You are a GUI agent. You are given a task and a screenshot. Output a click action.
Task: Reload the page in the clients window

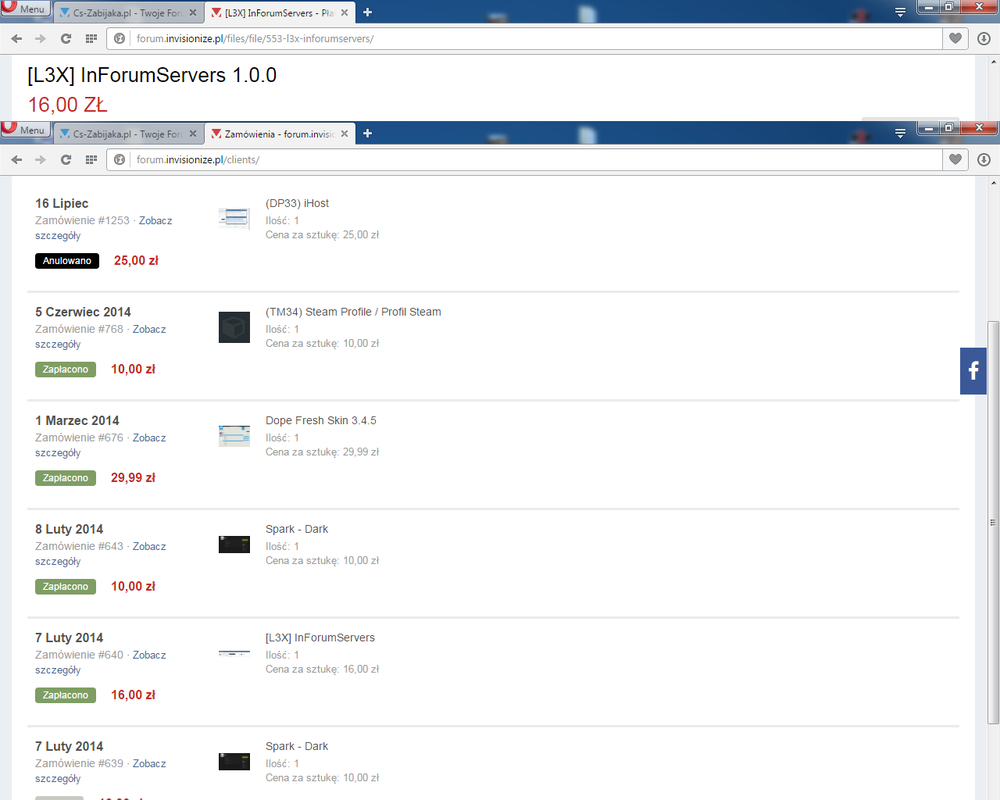[x=66, y=160]
